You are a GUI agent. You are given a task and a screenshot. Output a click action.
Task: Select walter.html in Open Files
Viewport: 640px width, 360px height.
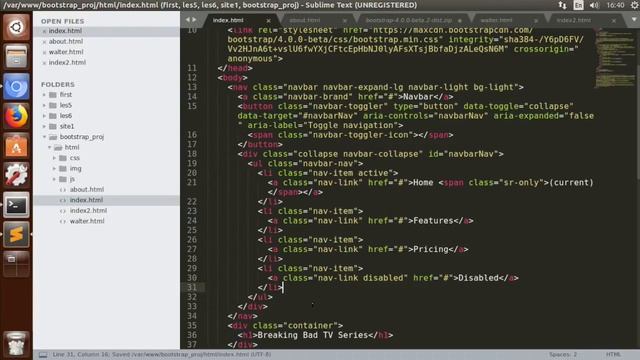point(66,52)
